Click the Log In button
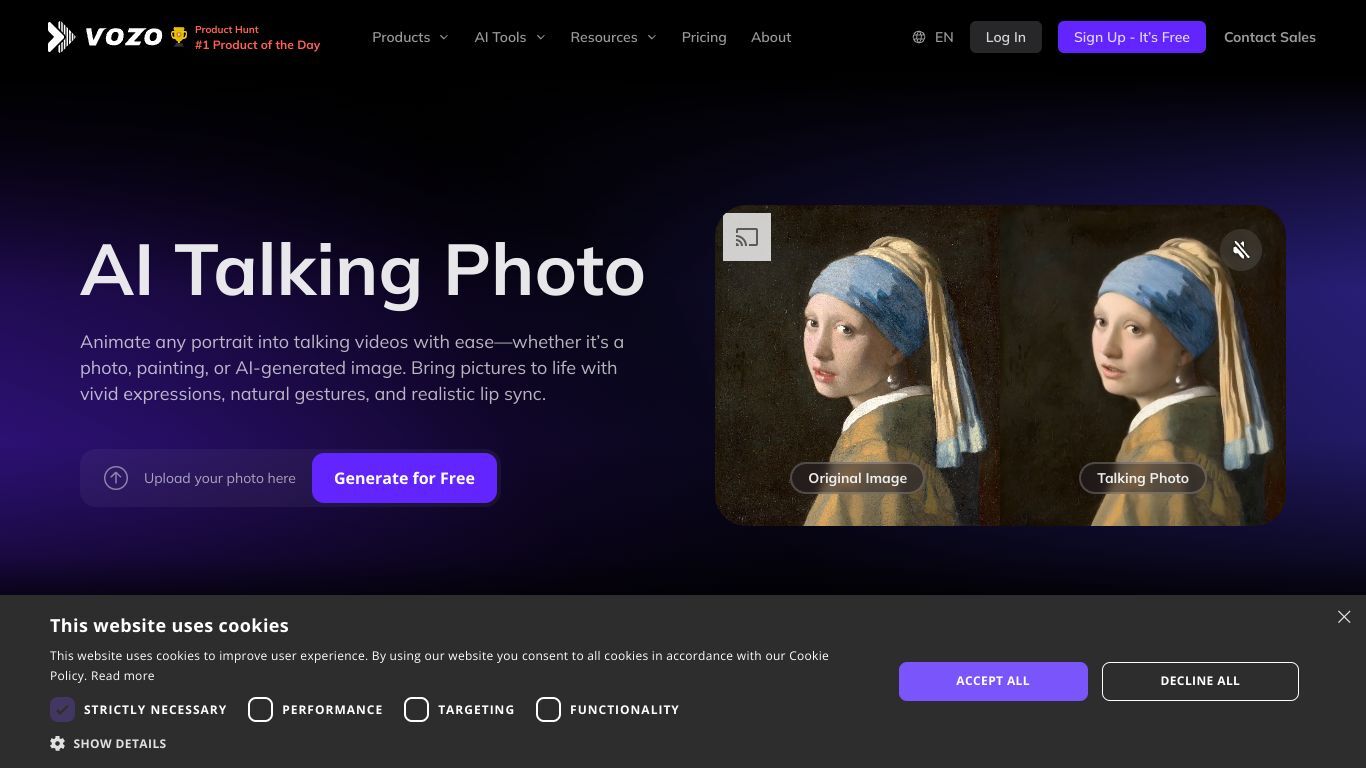This screenshot has width=1366, height=768. click(1005, 37)
